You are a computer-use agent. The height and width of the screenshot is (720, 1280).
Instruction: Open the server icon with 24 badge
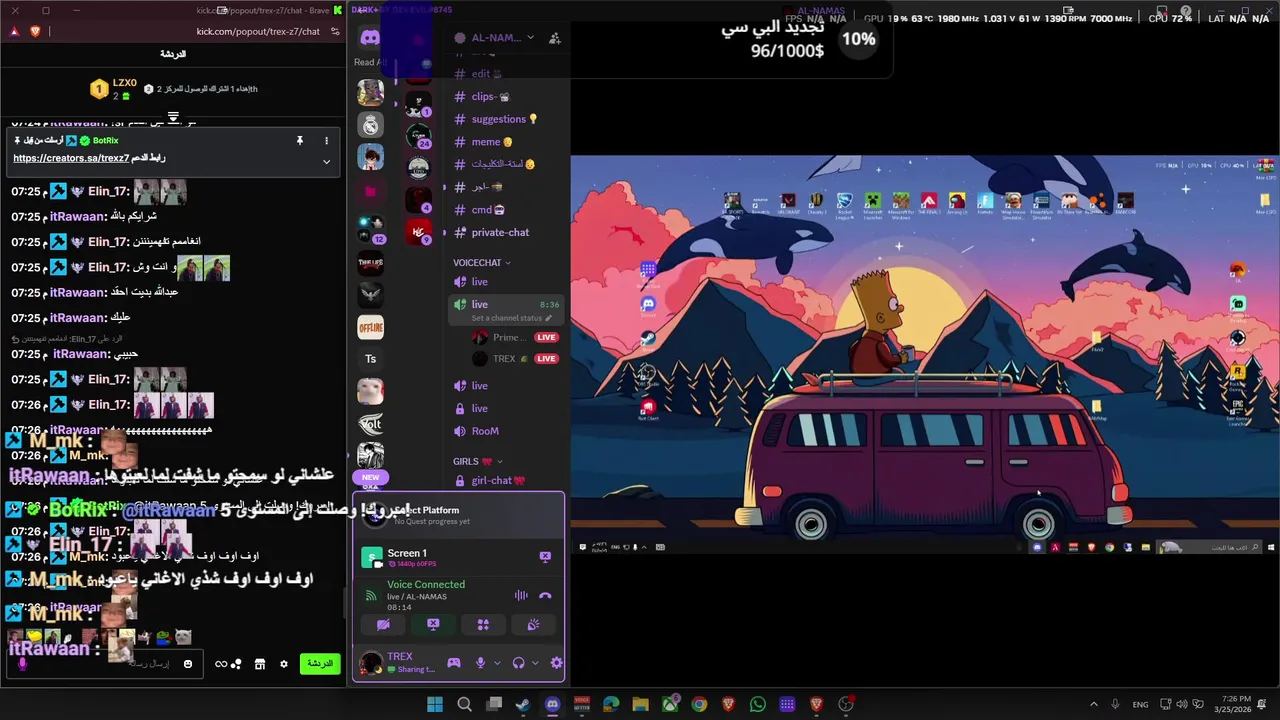coord(418,135)
